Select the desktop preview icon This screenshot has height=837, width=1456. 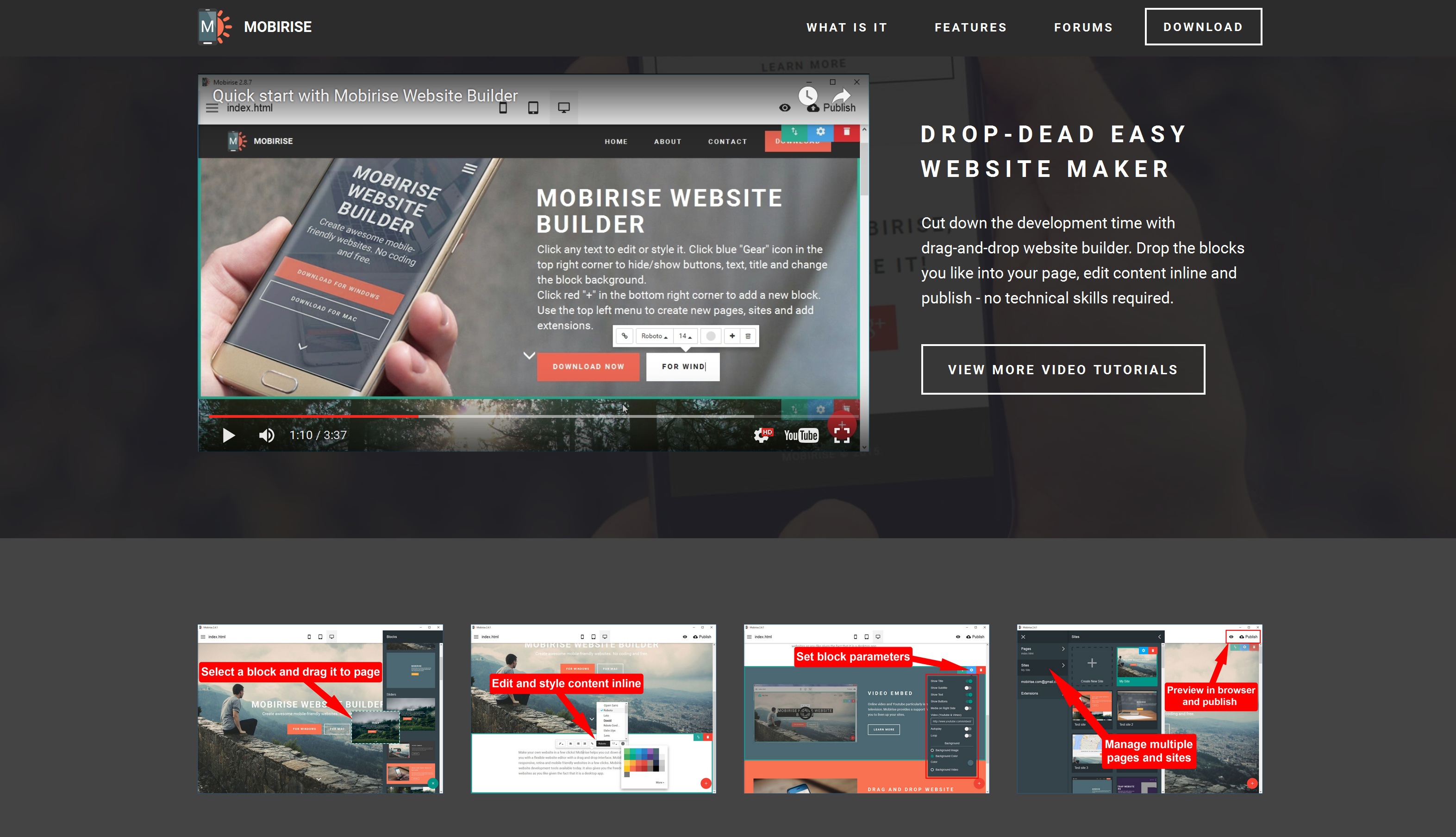564,106
